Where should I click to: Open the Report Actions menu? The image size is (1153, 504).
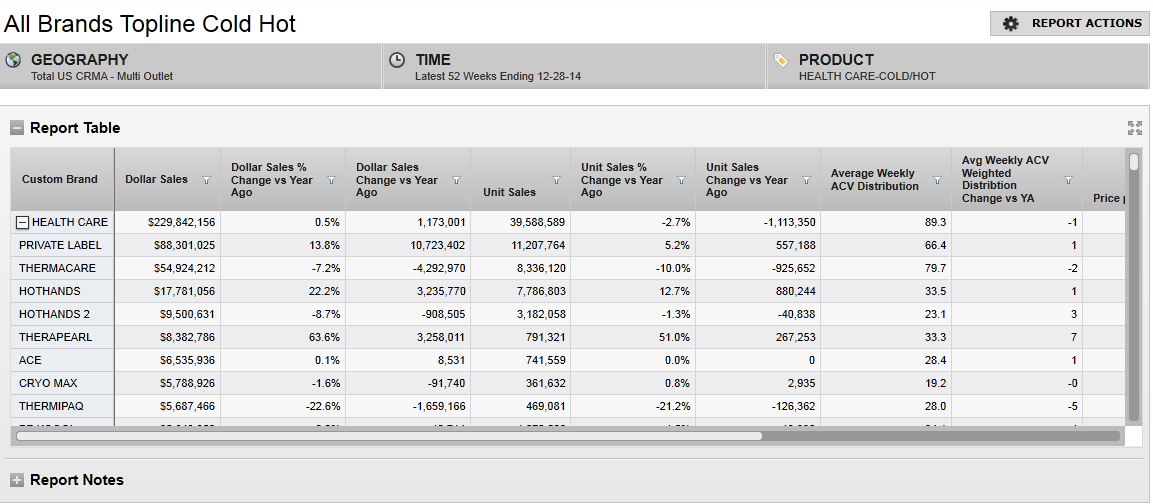1069,23
